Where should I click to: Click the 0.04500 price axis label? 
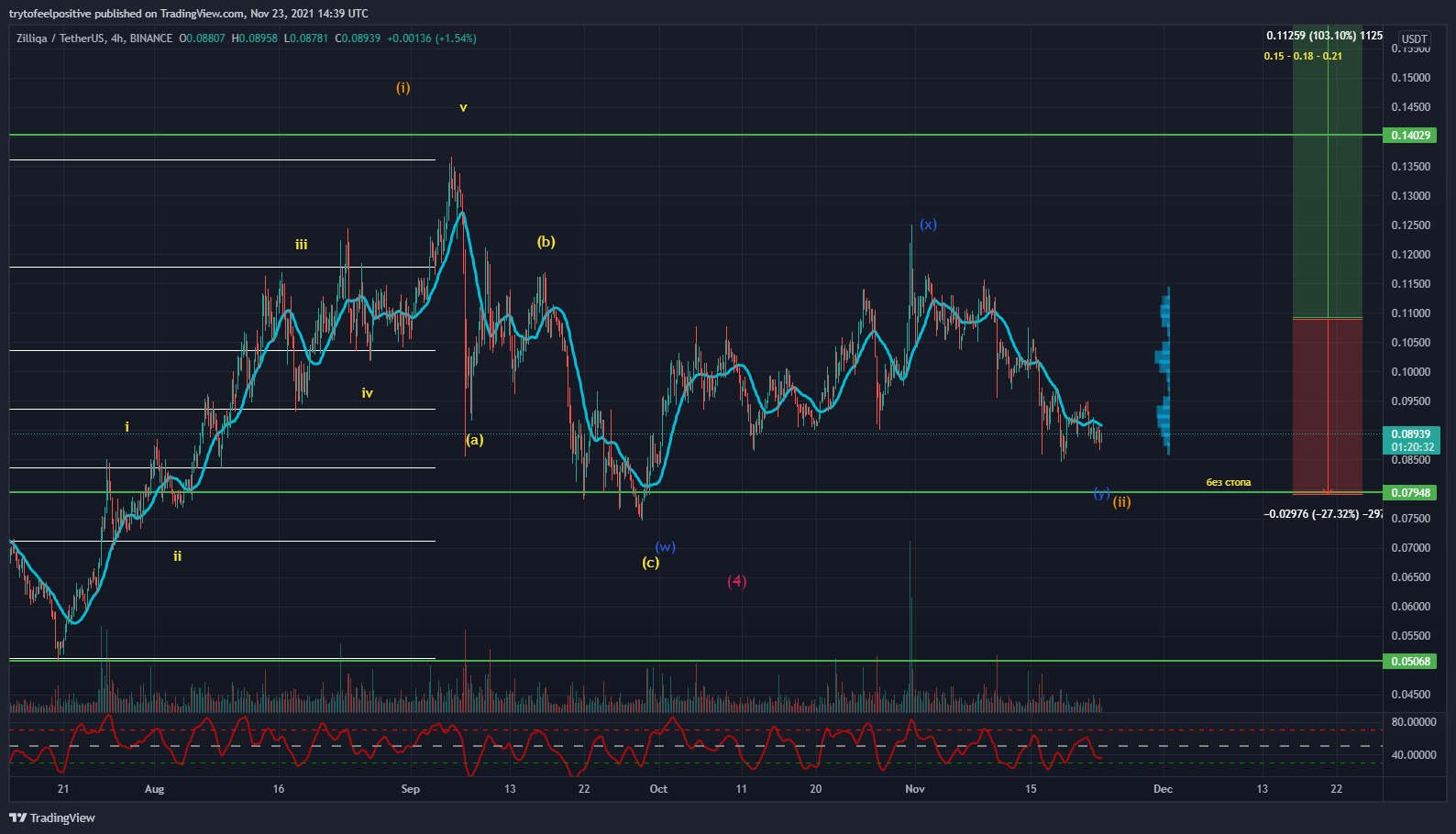[x=1410, y=695]
